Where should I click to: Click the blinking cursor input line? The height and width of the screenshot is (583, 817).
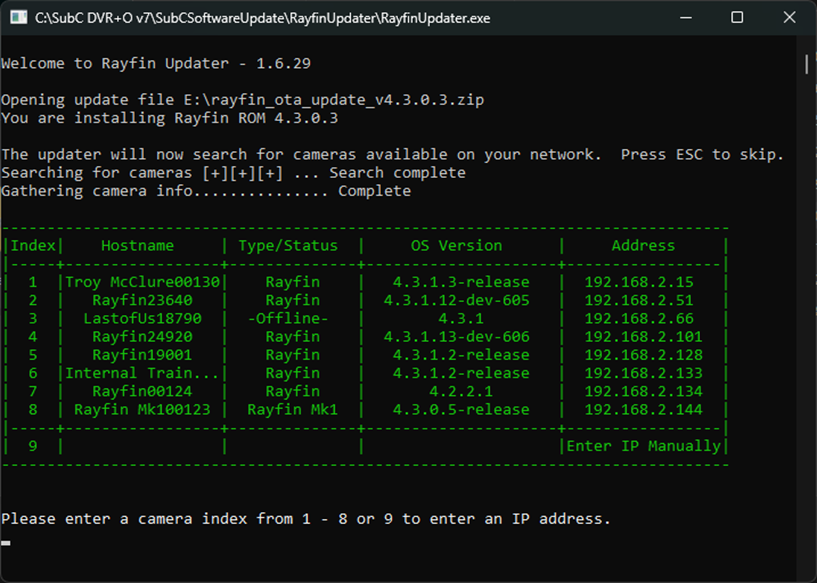click(6, 543)
